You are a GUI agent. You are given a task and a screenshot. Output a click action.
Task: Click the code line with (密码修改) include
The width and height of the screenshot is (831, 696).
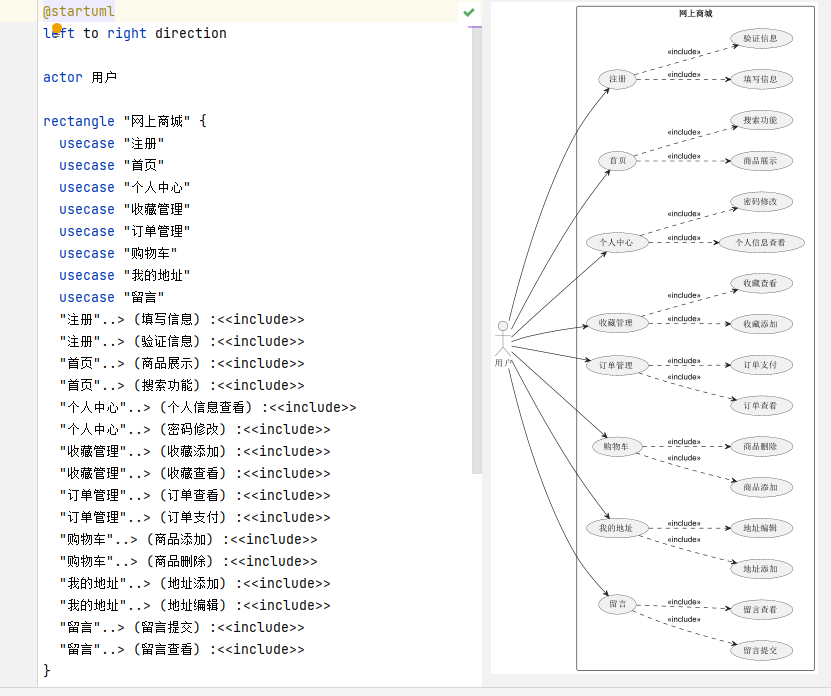point(195,429)
